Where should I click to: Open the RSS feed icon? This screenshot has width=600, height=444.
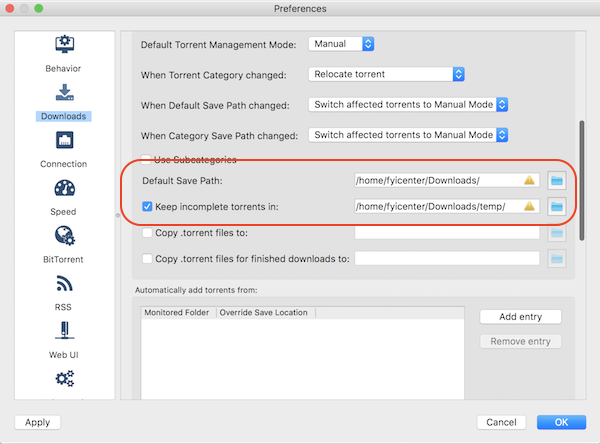[x=64, y=284]
